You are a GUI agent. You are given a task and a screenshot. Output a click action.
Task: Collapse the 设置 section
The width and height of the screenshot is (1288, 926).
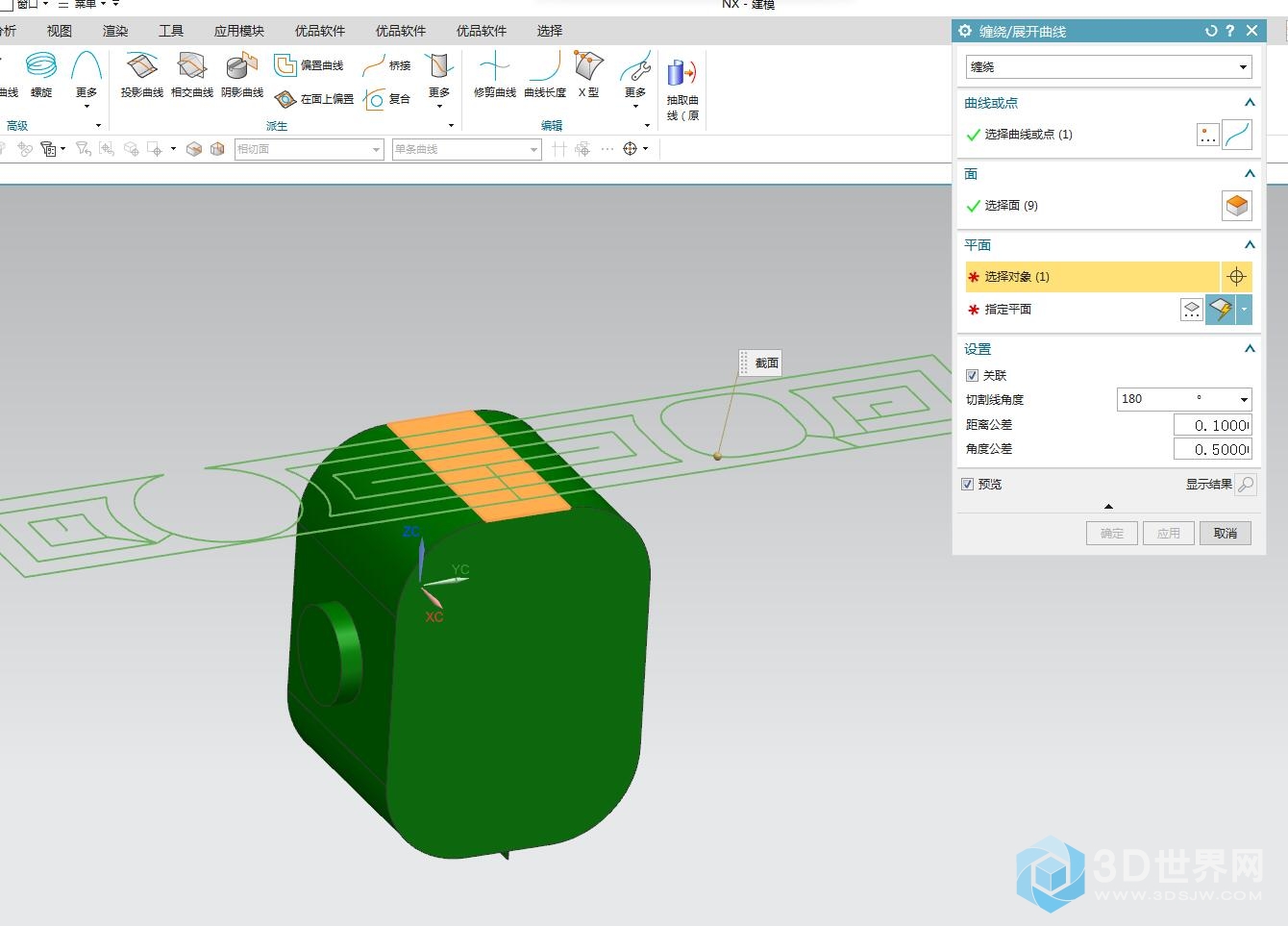point(1250,348)
